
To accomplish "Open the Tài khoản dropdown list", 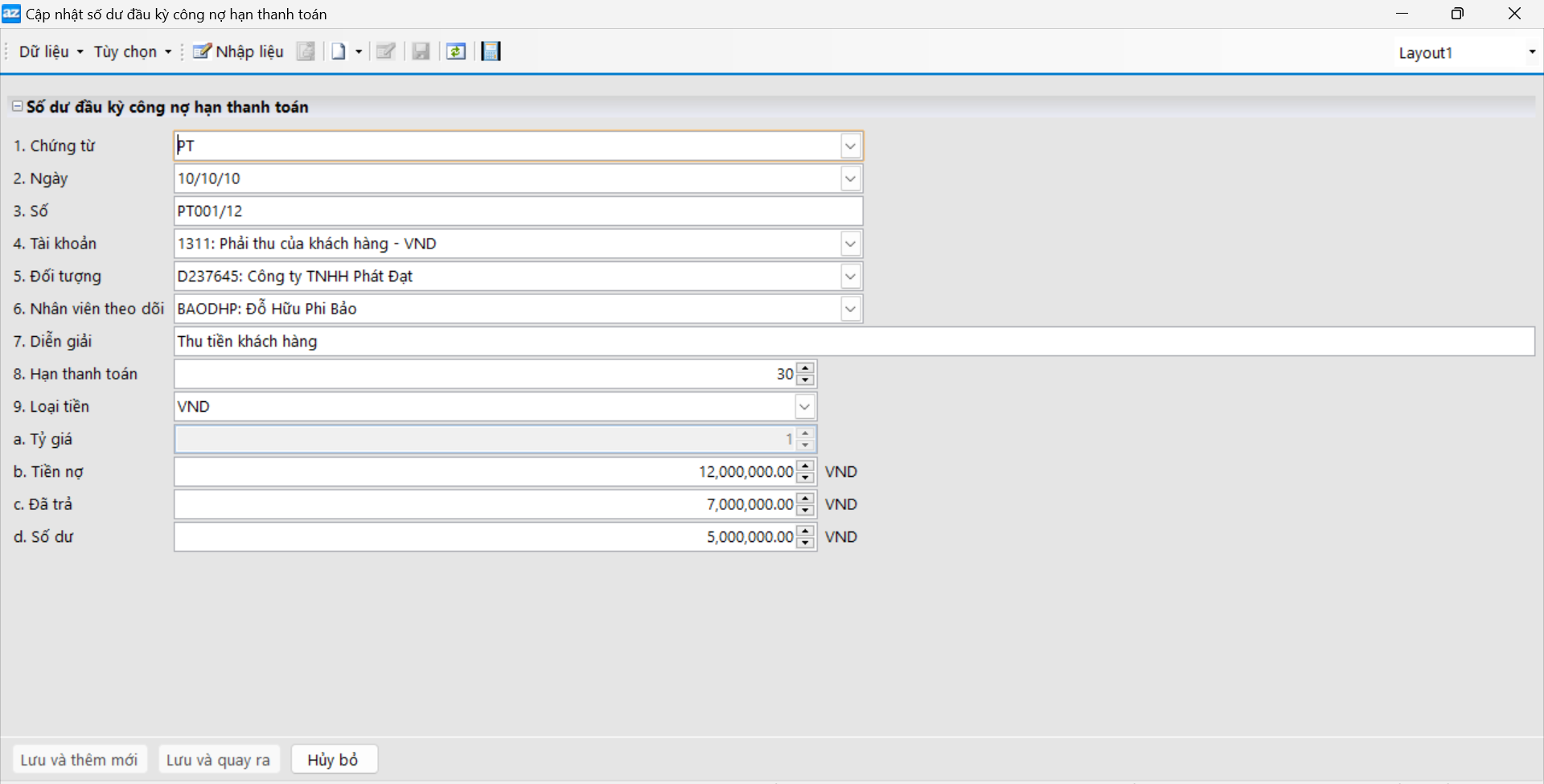I will click(850, 244).
